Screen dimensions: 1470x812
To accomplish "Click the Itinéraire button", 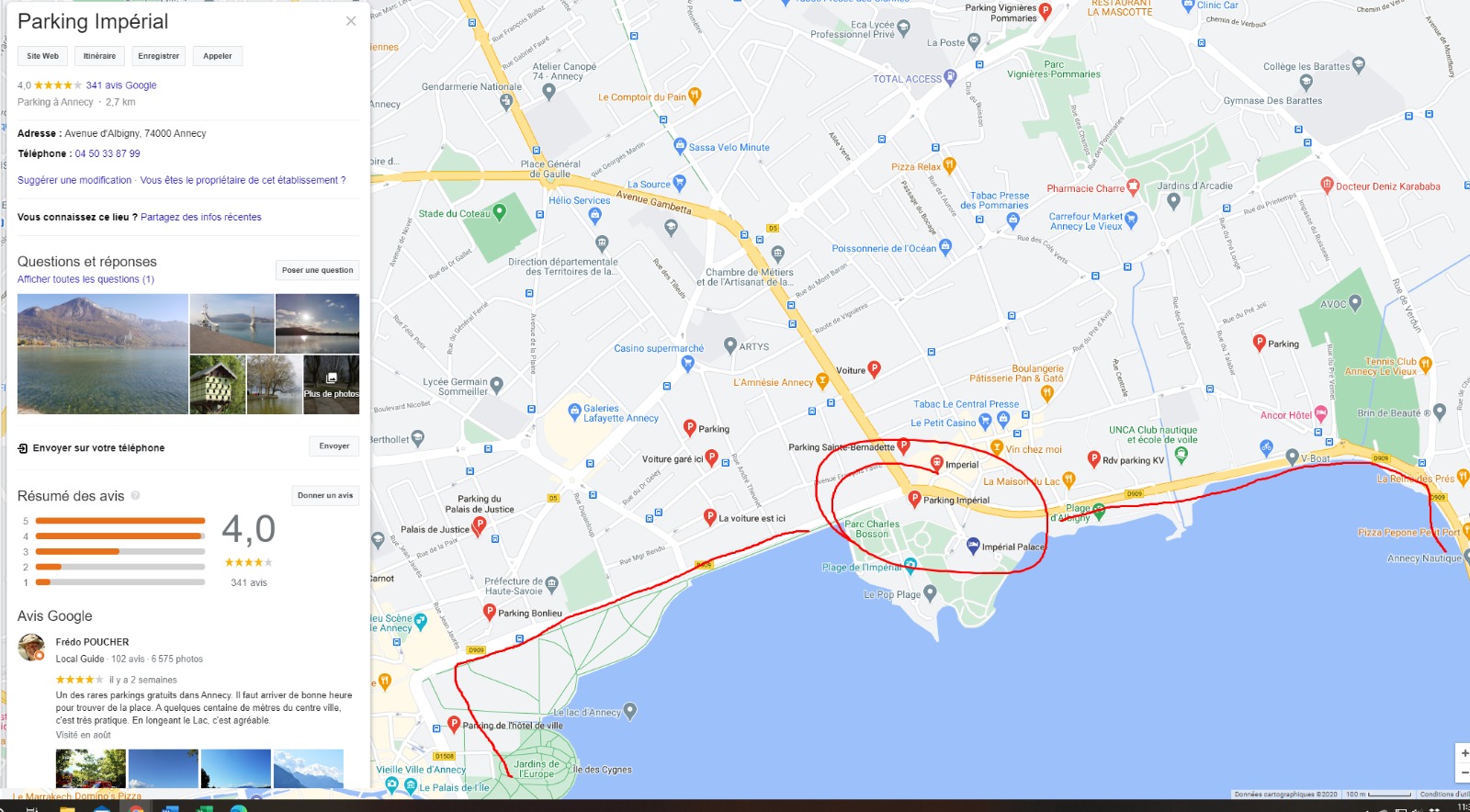I will pyautogui.click(x=99, y=56).
